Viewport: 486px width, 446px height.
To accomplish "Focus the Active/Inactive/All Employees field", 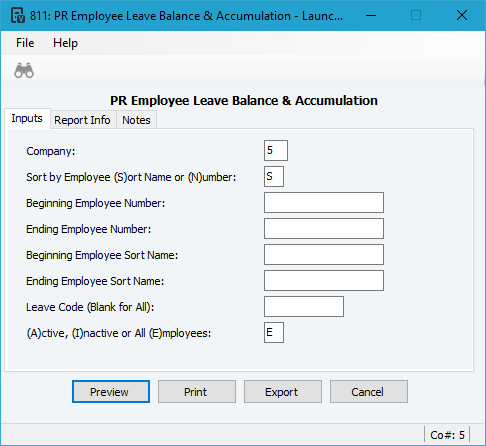I will (274, 332).
